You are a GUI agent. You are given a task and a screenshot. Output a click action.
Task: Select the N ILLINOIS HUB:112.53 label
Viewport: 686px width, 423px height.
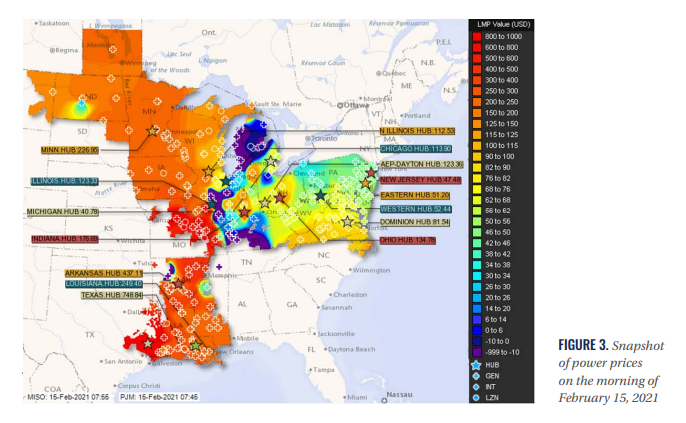417,131
